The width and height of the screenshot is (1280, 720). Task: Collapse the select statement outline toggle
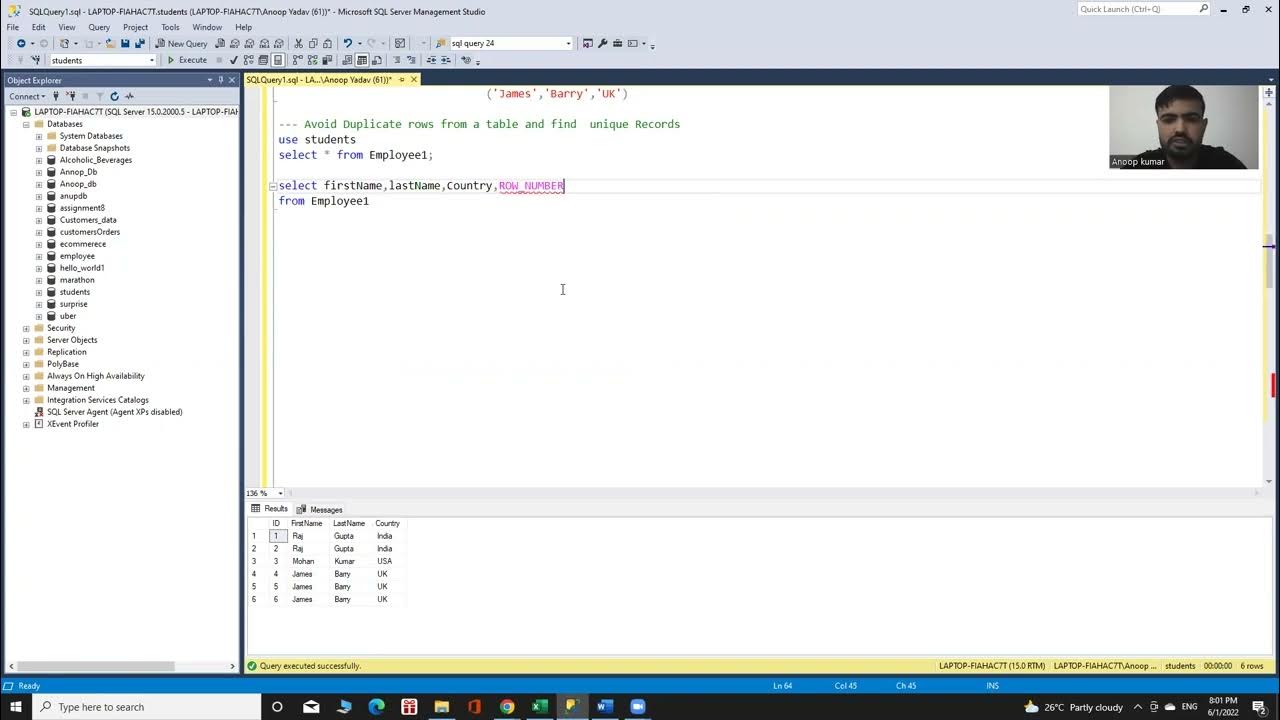tap(272, 186)
